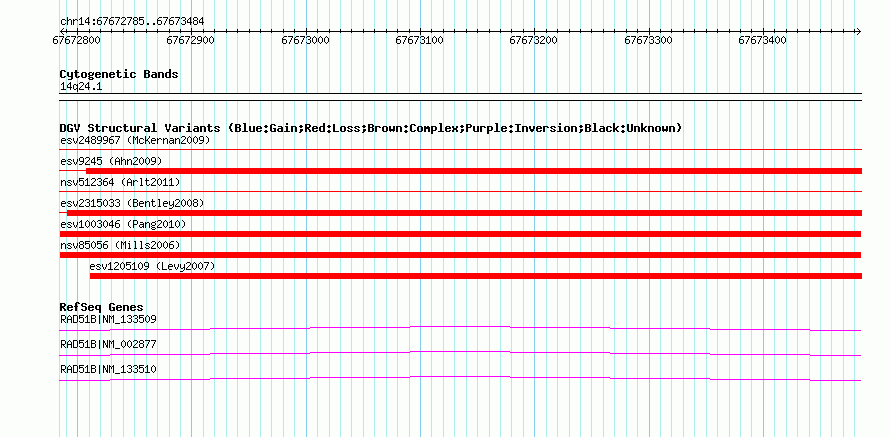Click ruler position 67673400
The width and height of the screenshot is (890, 437).
point(763,40)
